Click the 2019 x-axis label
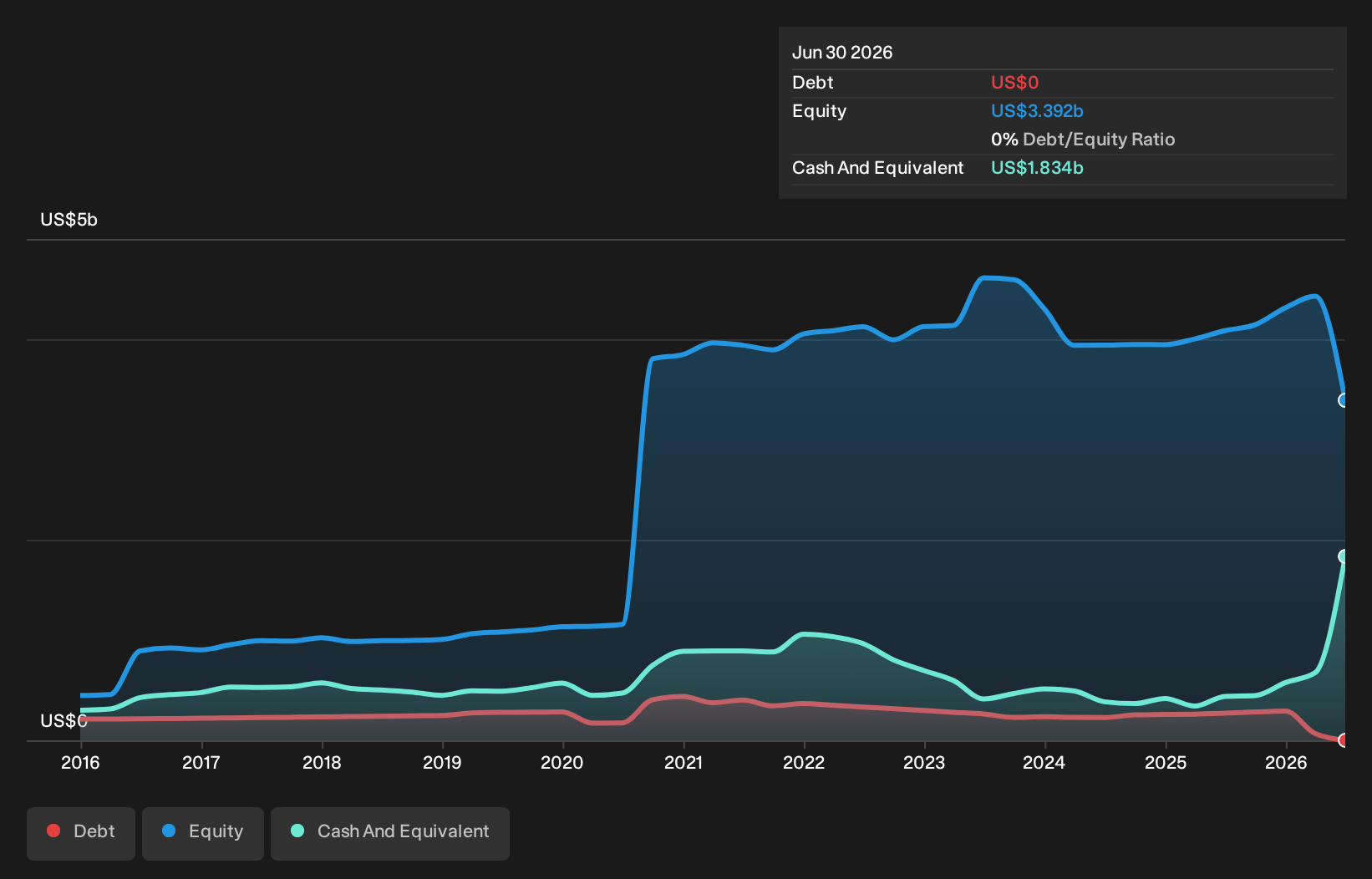The image size is (1372, 879). click(x=442, y=762)
